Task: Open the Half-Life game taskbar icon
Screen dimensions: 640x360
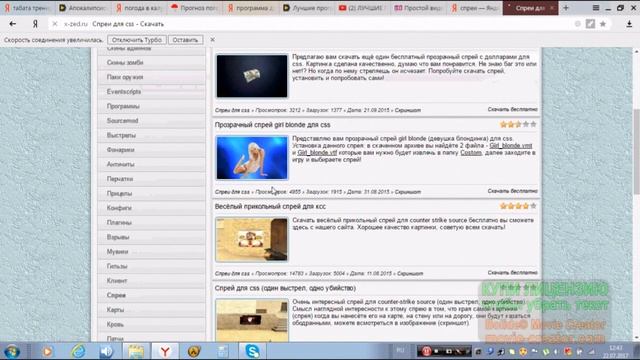Action: 194,351
